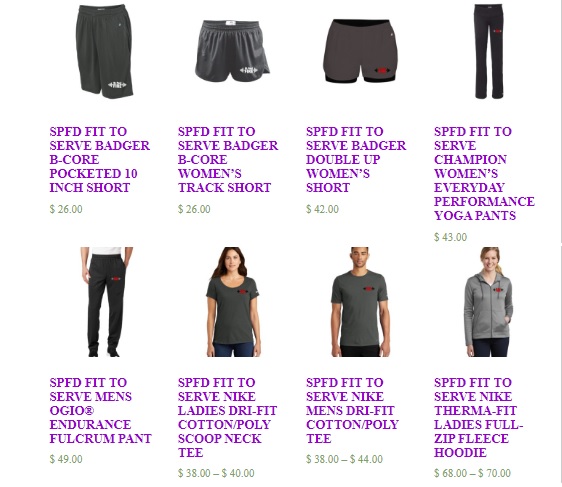
Task: Open the Mens OGIO Endurance Fulcrum Pant image
Action: click(x=105, y=302)
